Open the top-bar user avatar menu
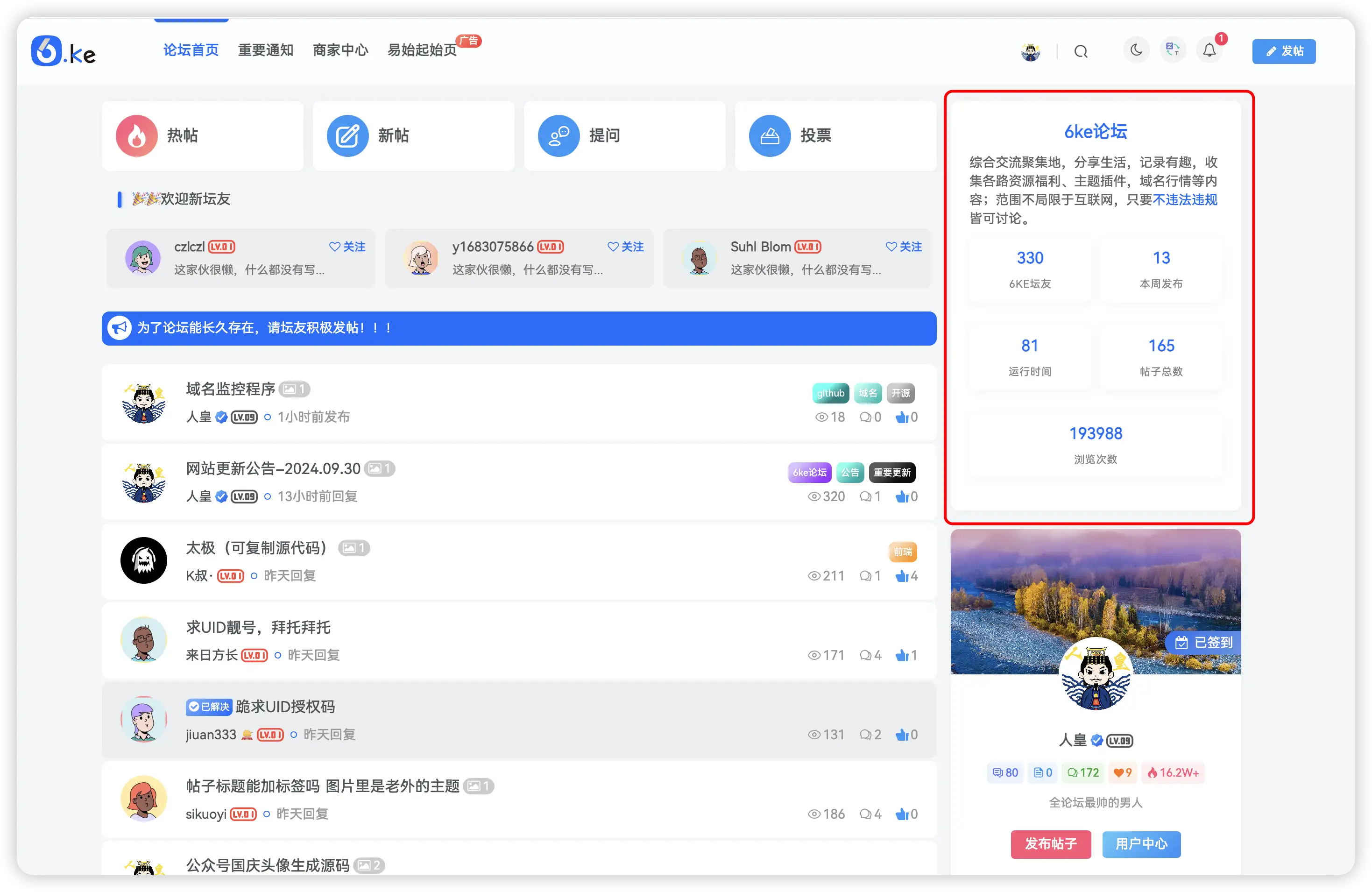1372x892 pixels. (x=1030, y=51)
